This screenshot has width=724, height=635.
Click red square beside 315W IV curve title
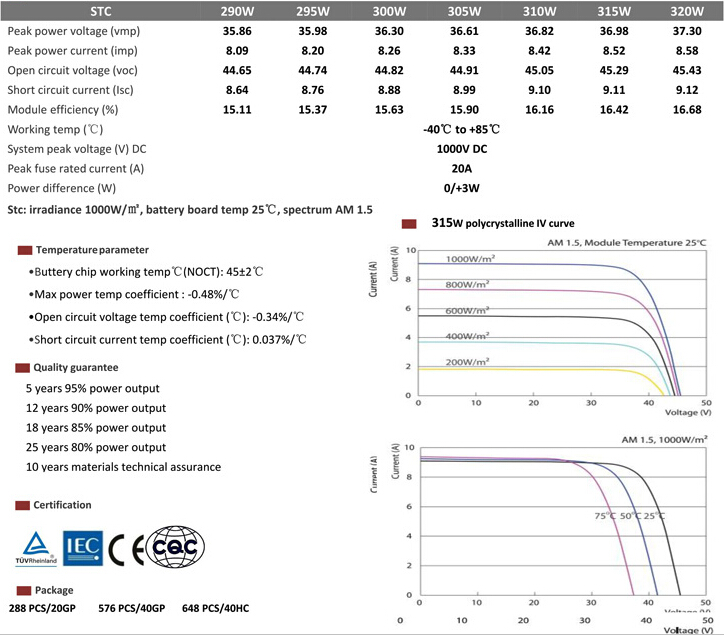click(x=409, y=224)
